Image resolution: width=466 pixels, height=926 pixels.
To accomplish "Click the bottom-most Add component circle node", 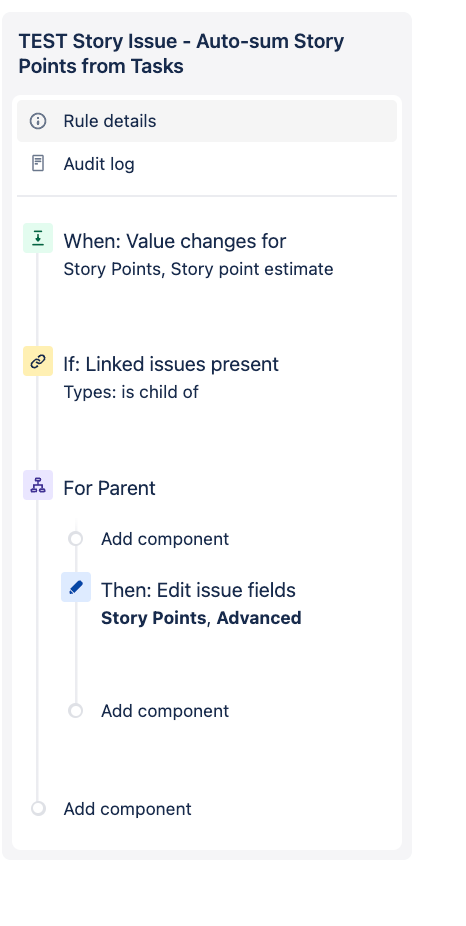I will 38,808.
